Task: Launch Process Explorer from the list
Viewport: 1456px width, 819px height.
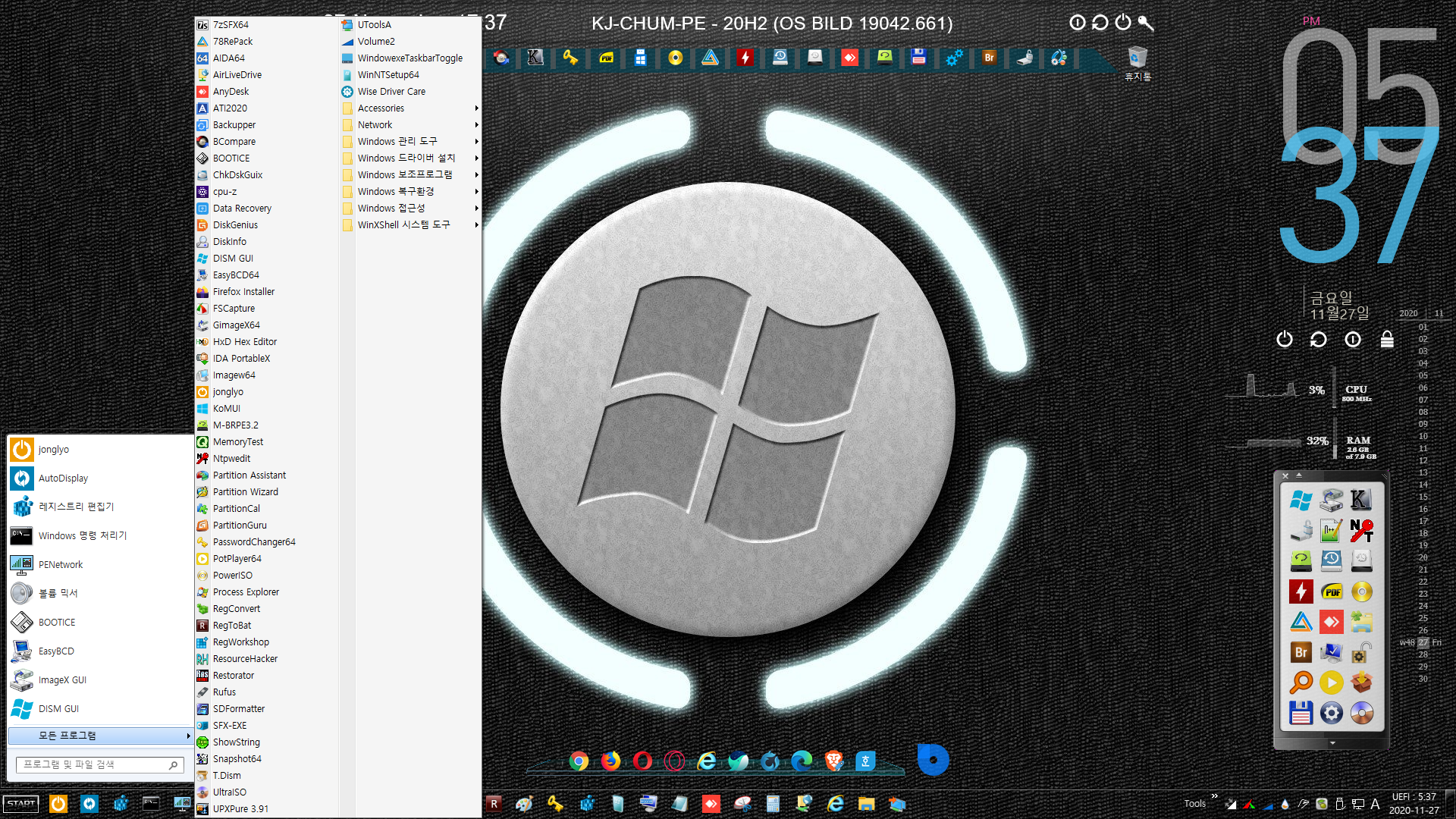Action: 266,592
